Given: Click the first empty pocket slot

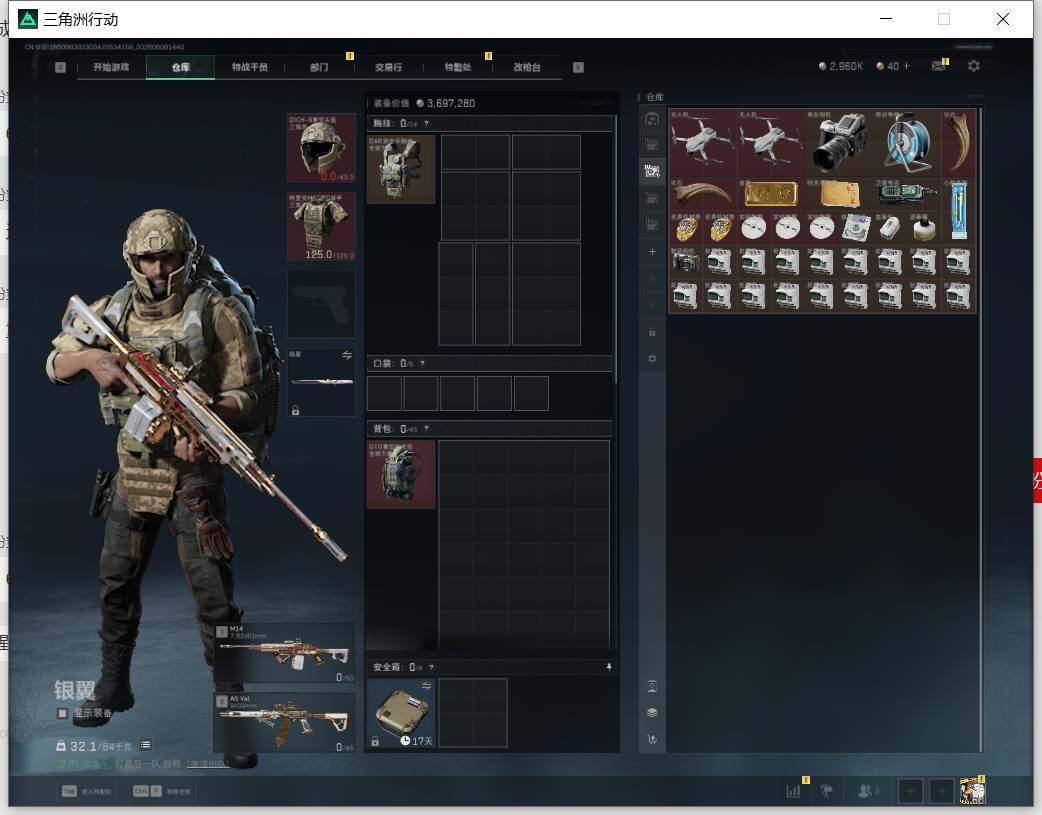Looking at the screenshot, I should pyautogui.click(x=384, y=393).
